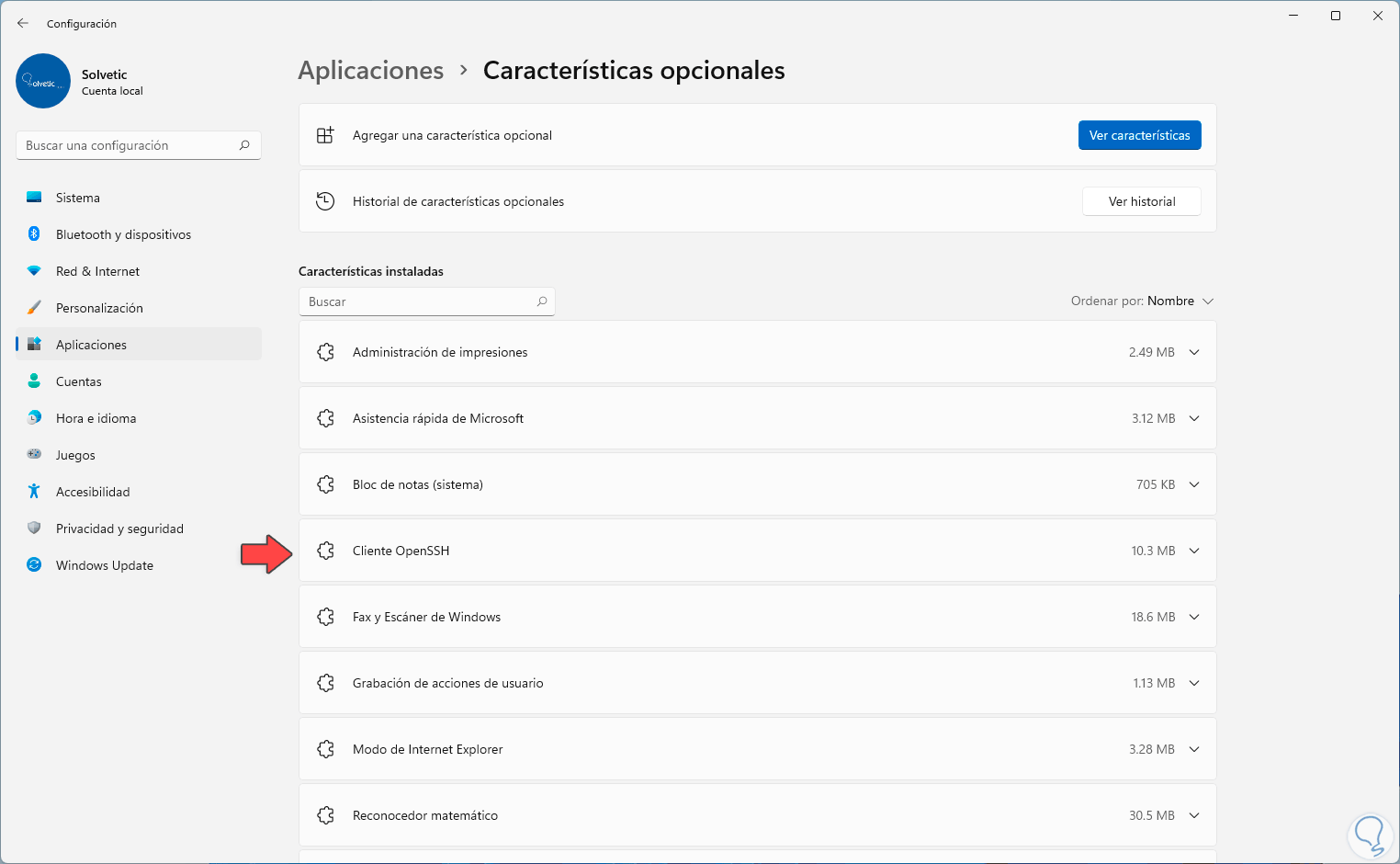This screenshot has height=864, width=1400.
Task: Expand Administración de impresiones details
Action: click(x=1194, y=352)
